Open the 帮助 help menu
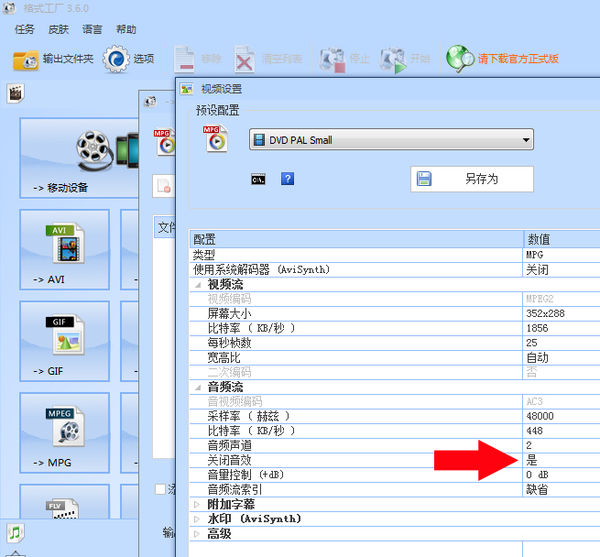This screenshot has height=557, width=600. coord(126,29)
